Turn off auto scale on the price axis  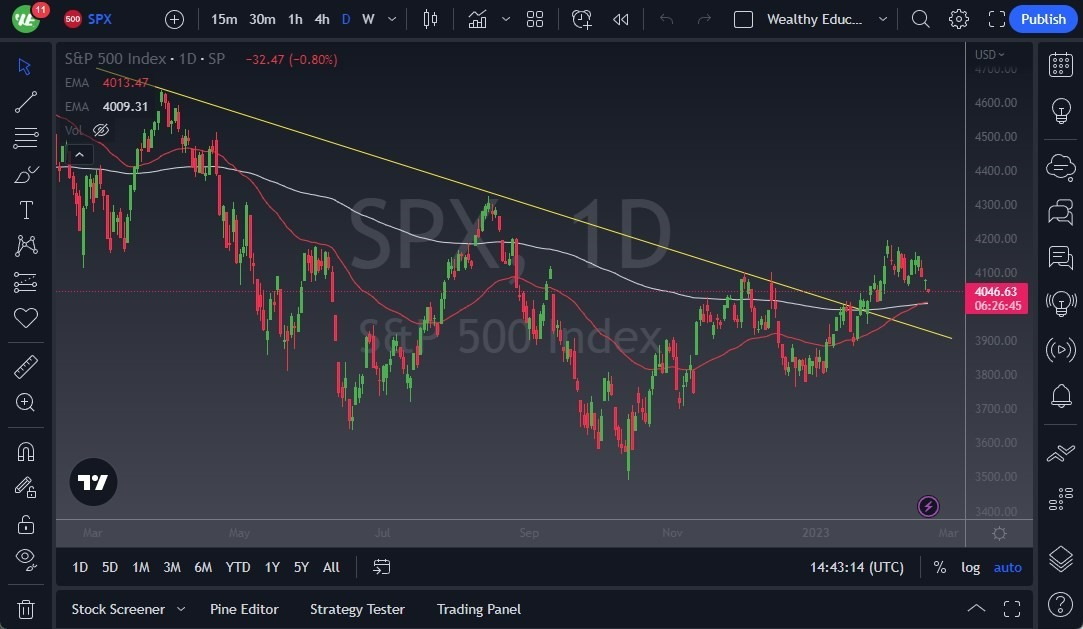(1007, 567)
